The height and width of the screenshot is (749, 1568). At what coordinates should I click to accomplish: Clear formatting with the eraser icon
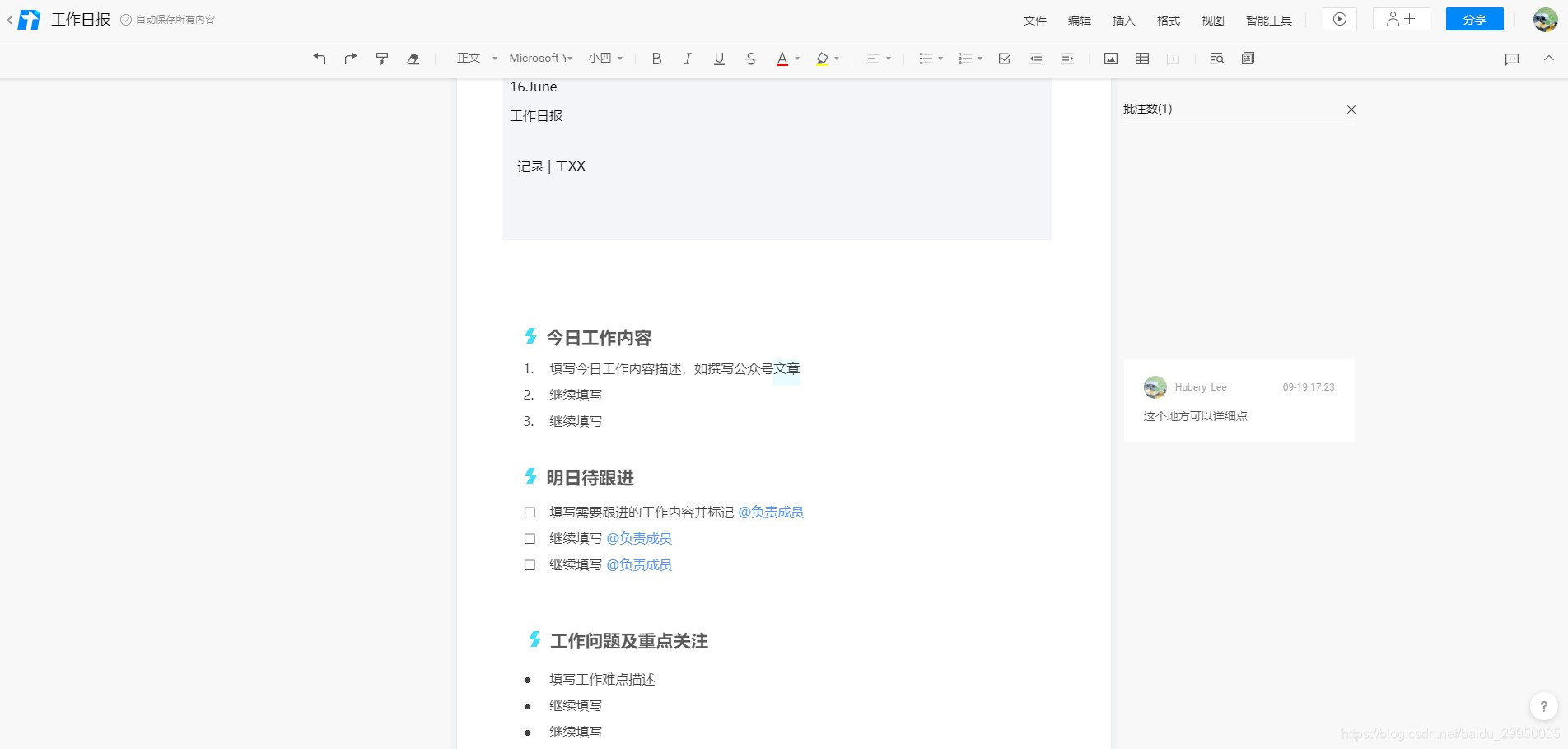[x=413, y=59]
